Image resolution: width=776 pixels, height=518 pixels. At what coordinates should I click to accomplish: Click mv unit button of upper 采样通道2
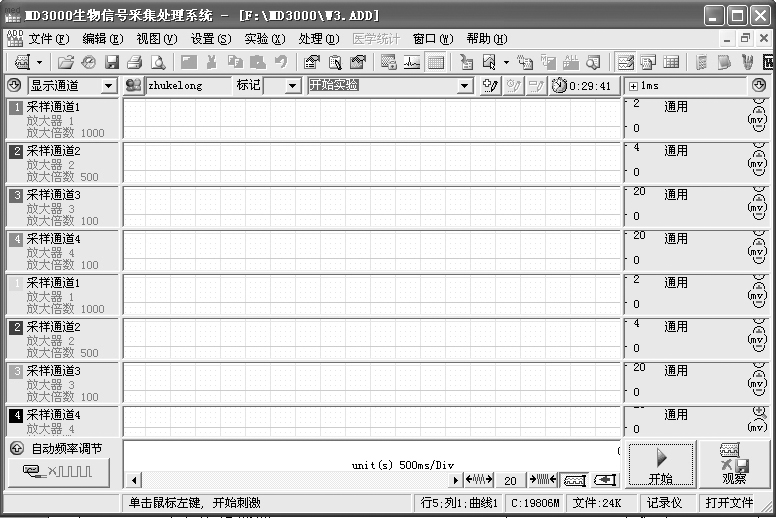[x=757, y=164]
